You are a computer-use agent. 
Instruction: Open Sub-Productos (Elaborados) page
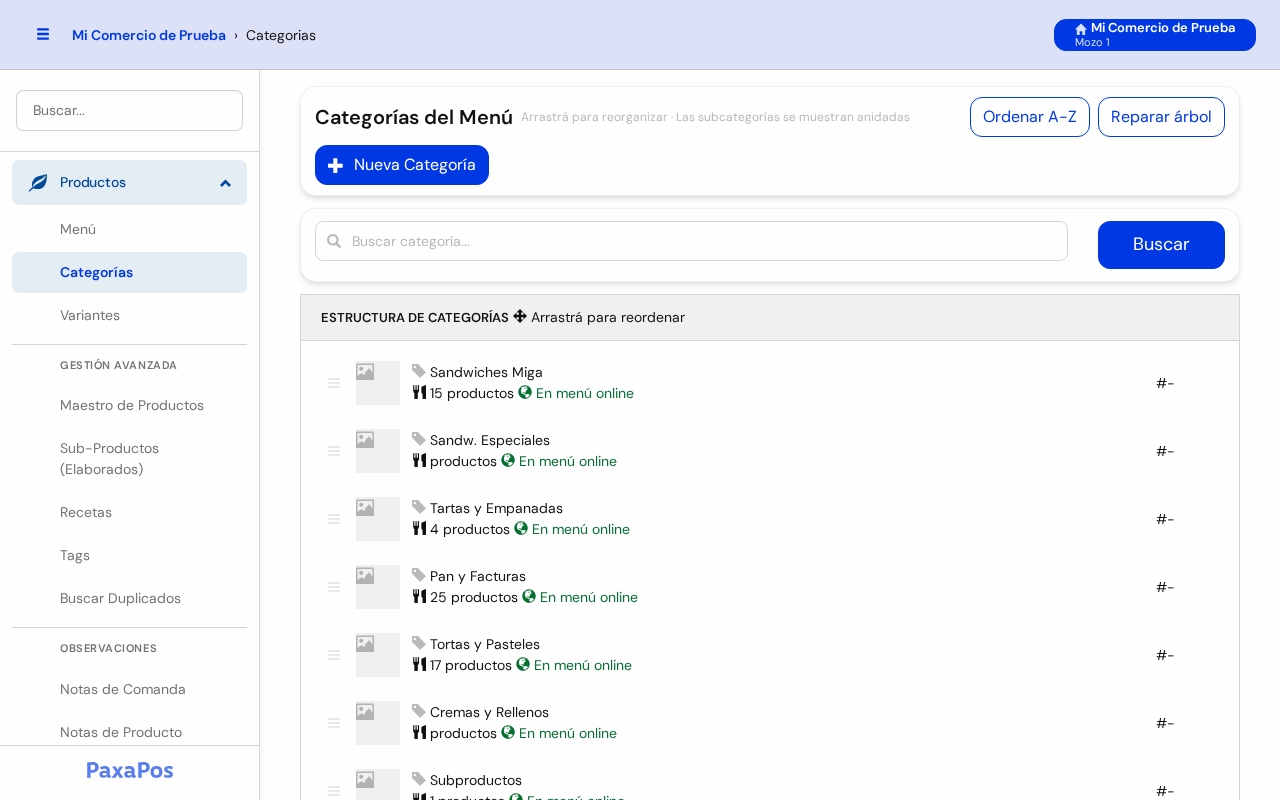[129, 458]
